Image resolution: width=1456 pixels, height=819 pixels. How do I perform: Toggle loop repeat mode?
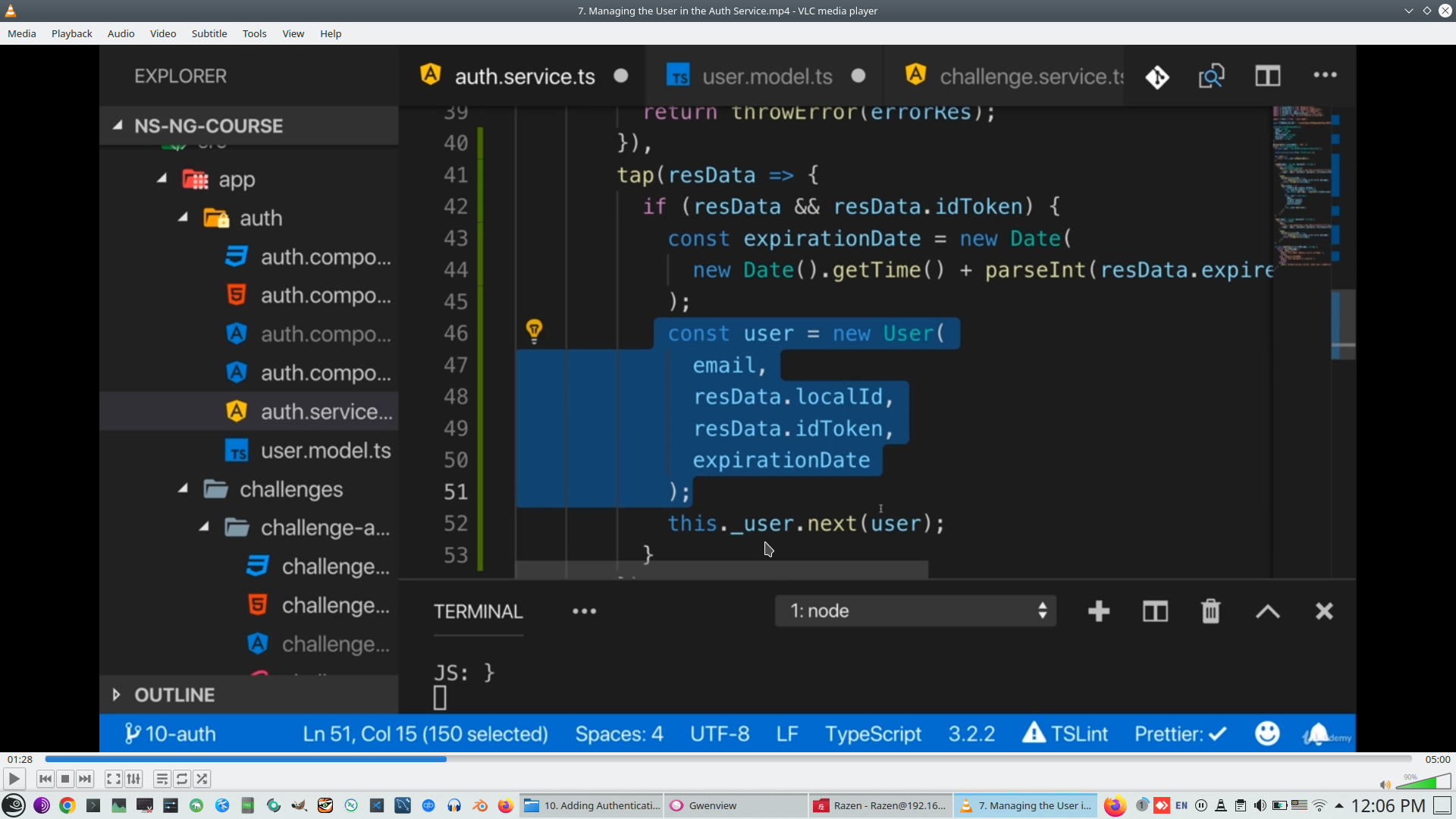click(x=182, y=779)
